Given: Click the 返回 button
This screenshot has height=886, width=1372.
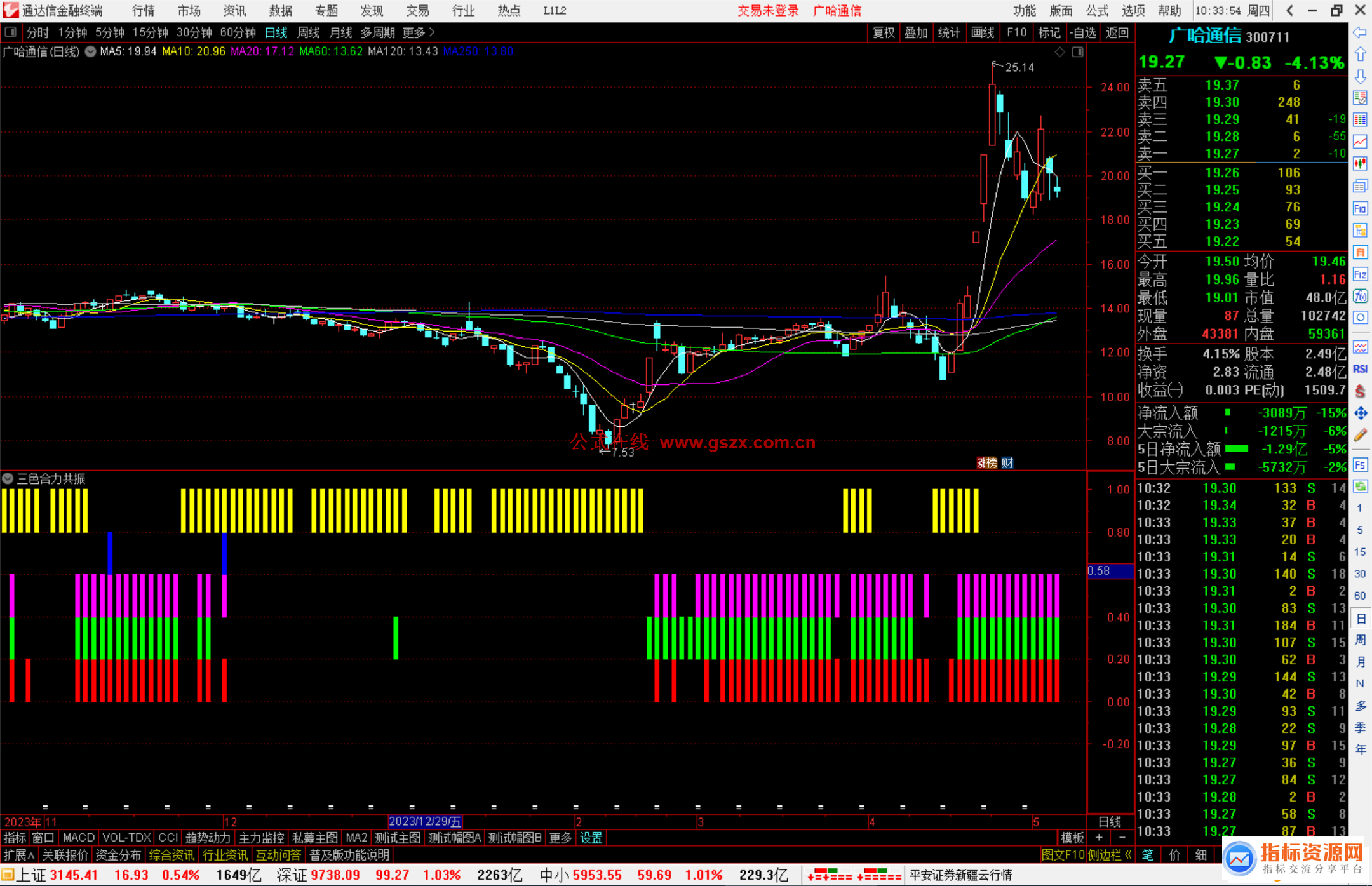Looking at the screenshot, I should (1117, 32).
